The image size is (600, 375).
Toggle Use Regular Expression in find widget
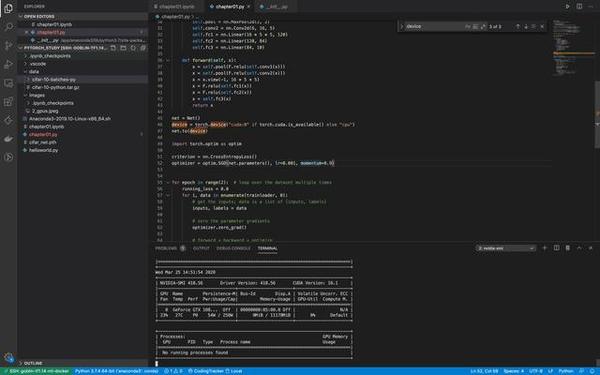483,26
